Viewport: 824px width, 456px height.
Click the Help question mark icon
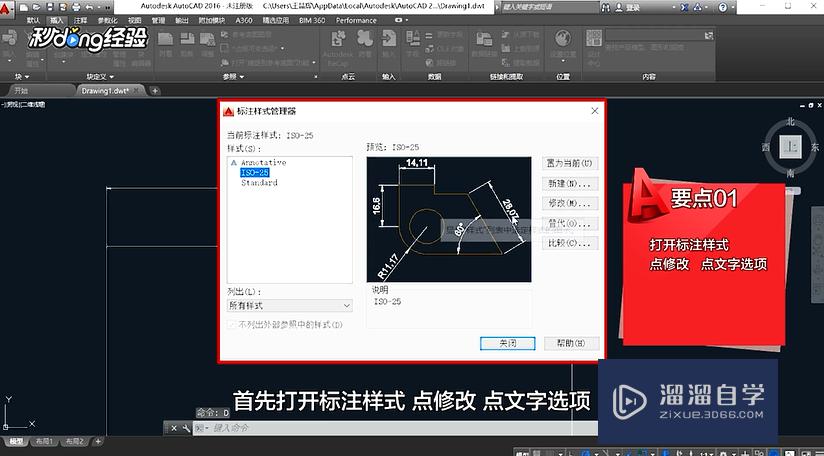(x=723, y=7)
